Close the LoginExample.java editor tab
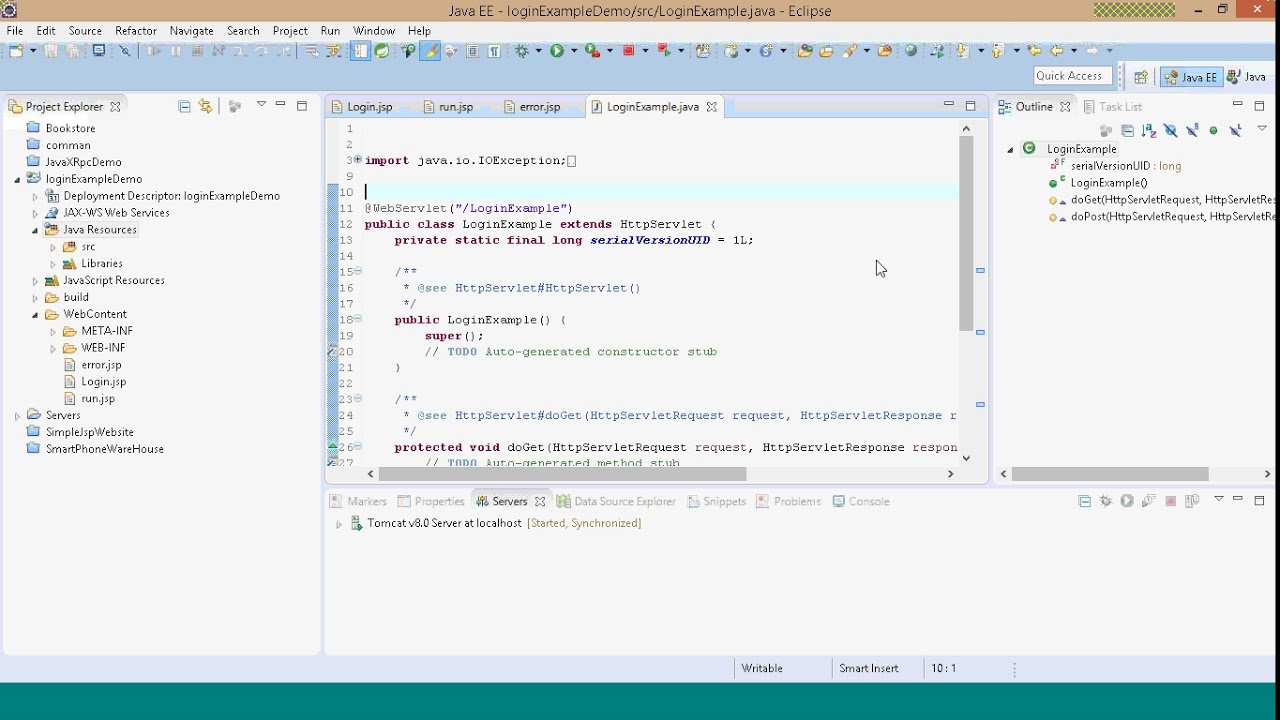This screenshot has width=1280, height=720. coord(712,107)
